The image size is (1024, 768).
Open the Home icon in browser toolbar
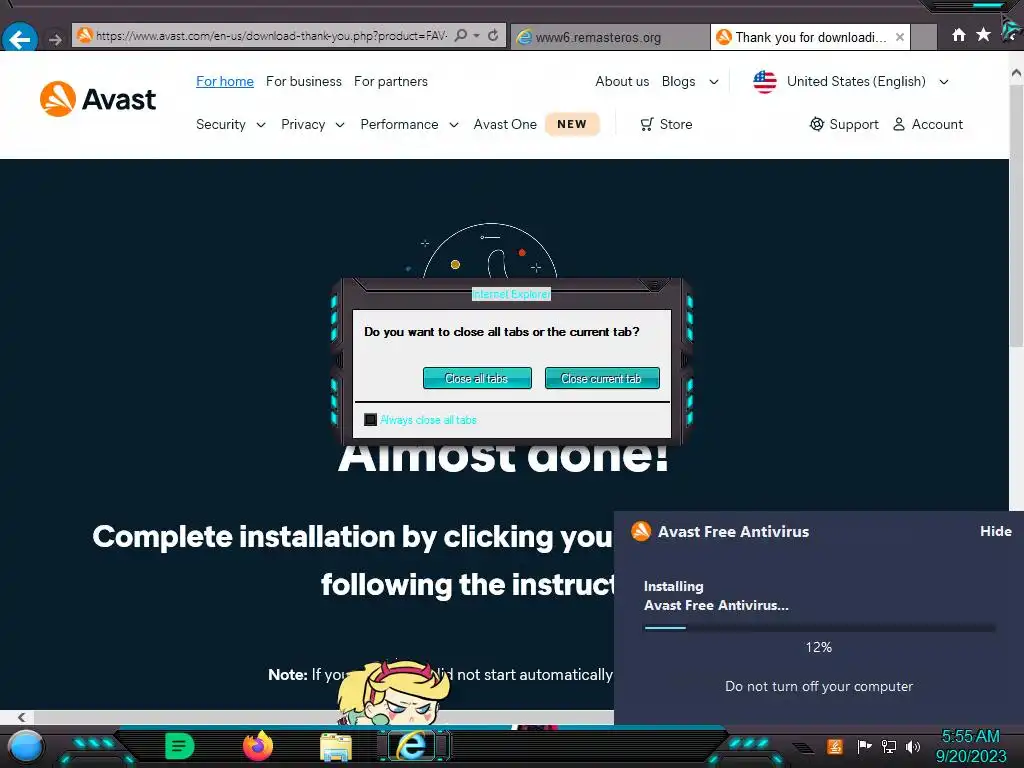pyautogui.click(x=958, y=35)
